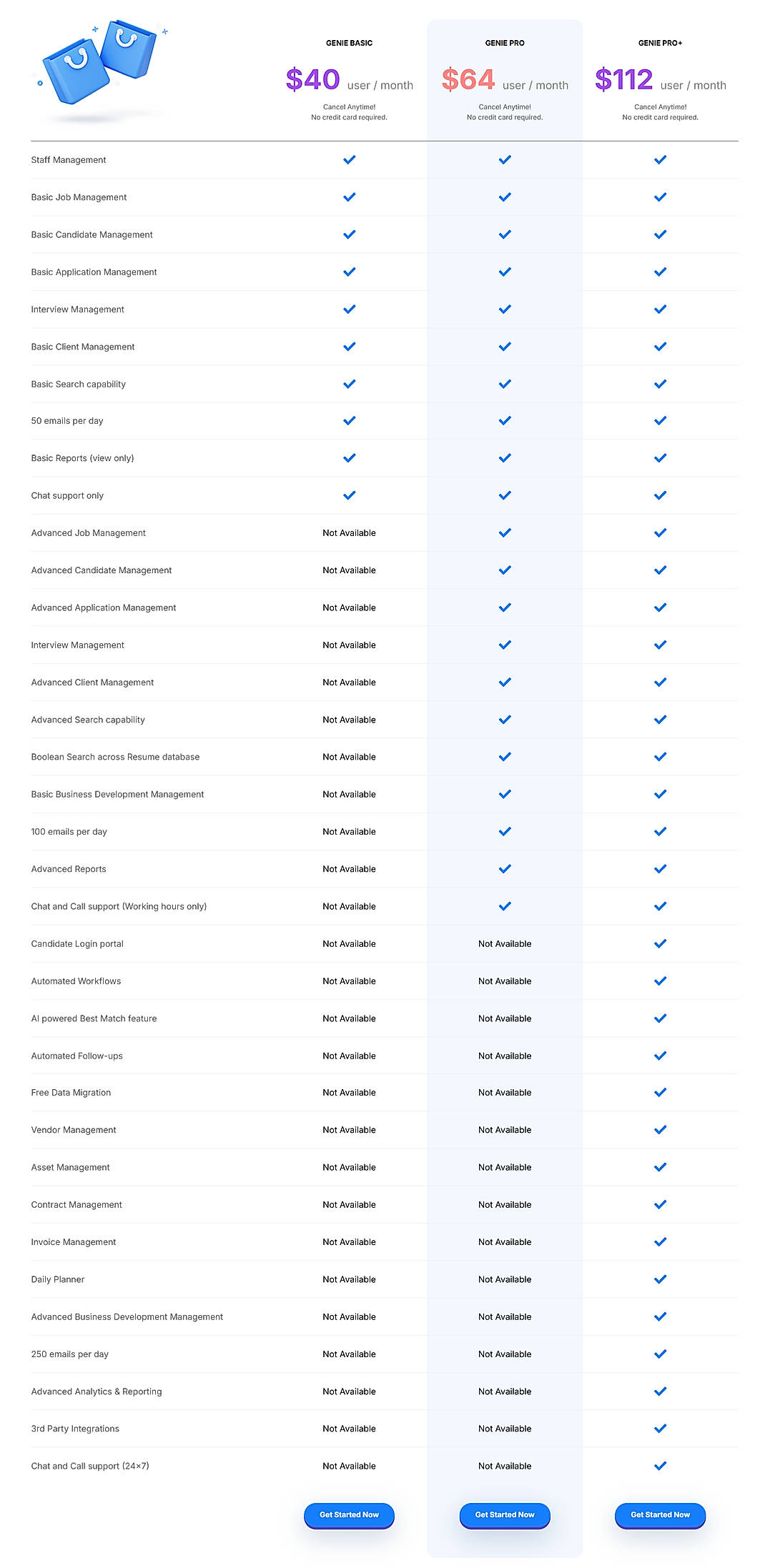Select the Advanced Job Management checkmark under Genie Pro
Screen dimensions: 765x1568
pos(505,532)
